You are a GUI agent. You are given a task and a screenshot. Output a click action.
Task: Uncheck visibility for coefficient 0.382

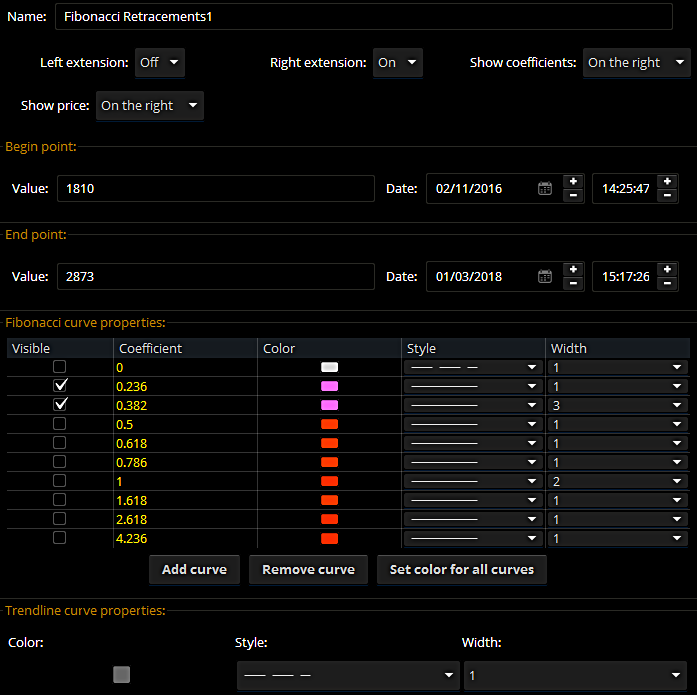(60, 405)
